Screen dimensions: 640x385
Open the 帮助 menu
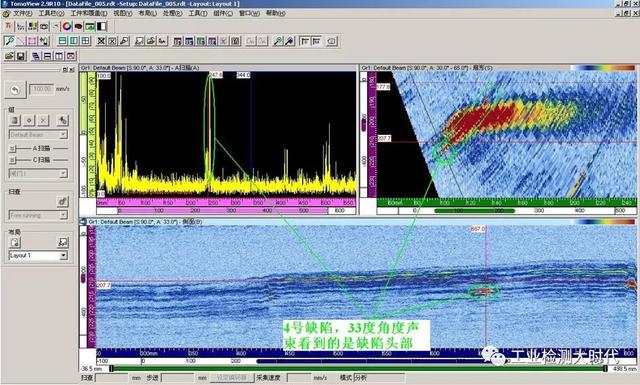point(276,13)
